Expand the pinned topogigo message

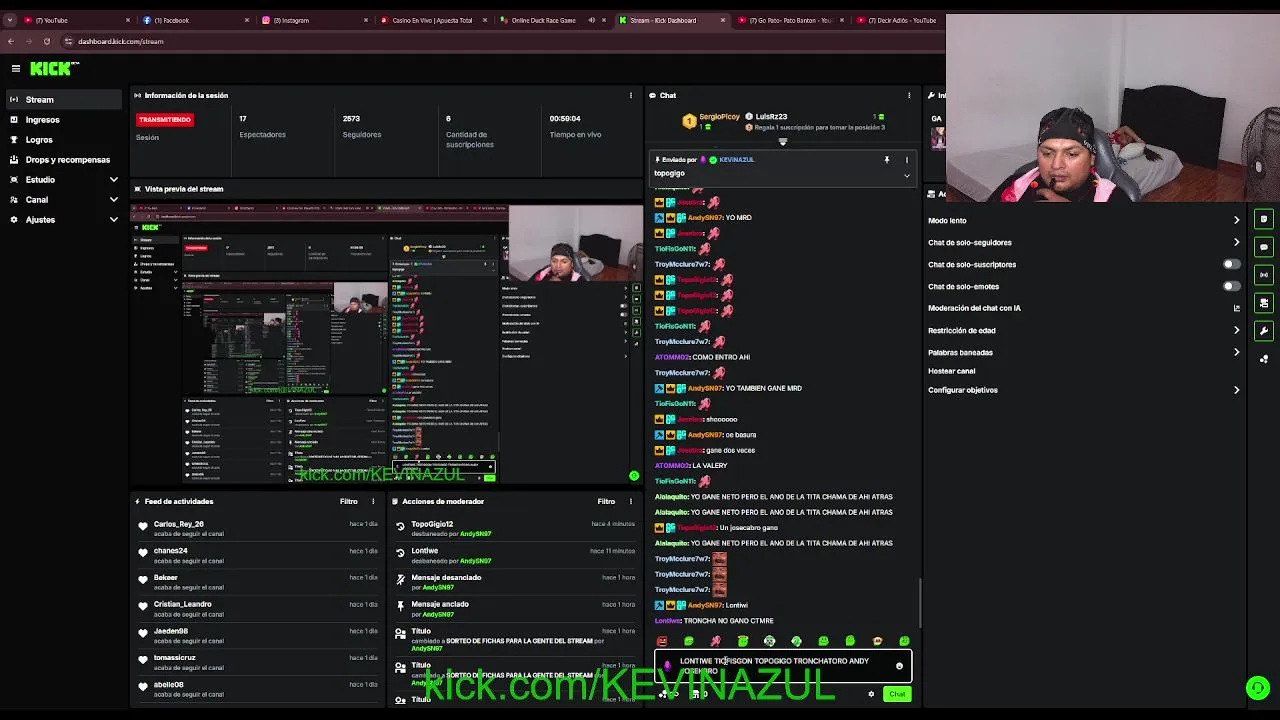click(907, 176)
